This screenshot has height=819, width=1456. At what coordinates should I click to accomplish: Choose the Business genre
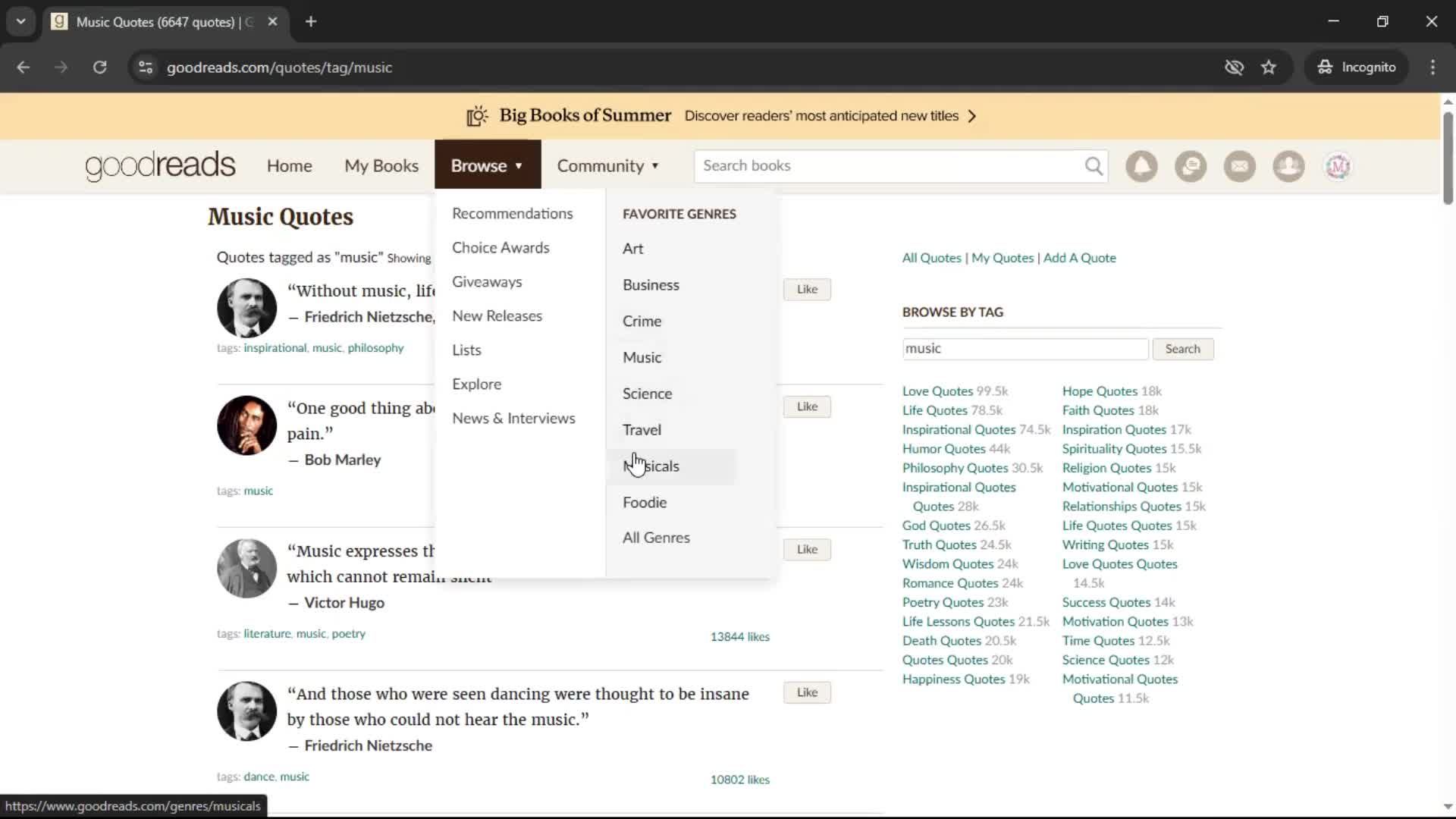click(x=651, y=285)
